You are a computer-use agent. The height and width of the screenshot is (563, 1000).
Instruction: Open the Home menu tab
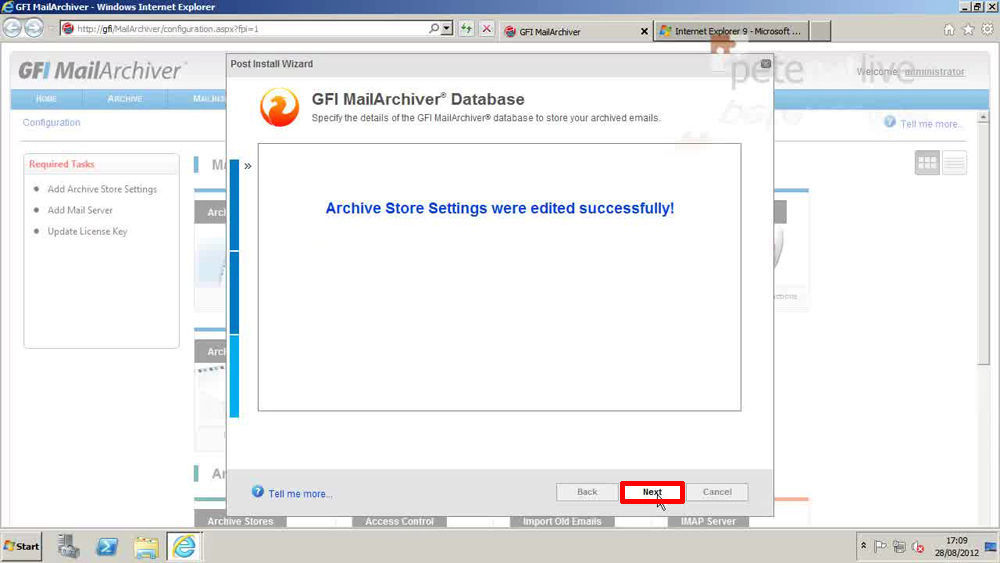[47, 99]
